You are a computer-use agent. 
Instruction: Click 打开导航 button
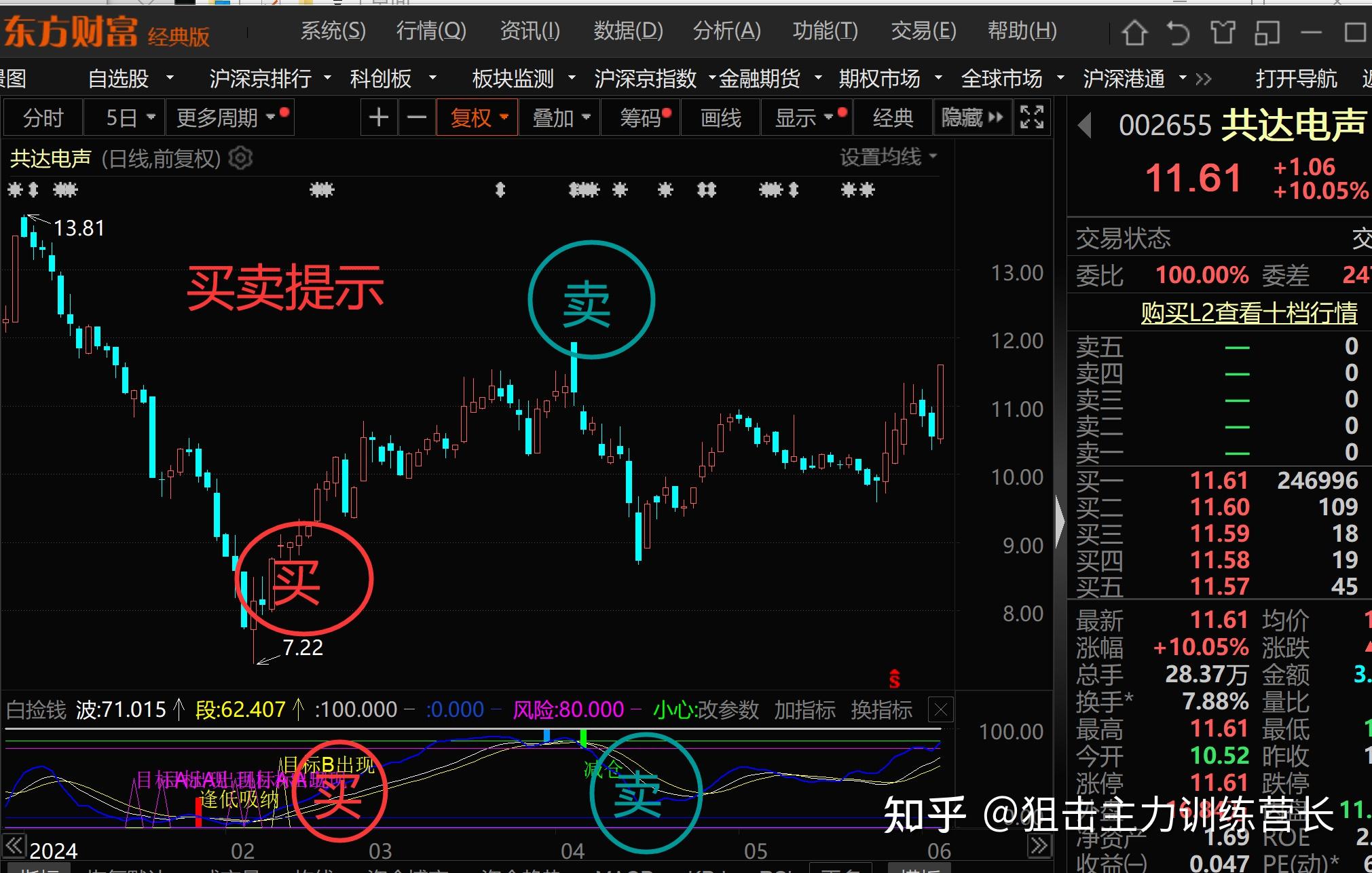(x=1296, y=79)
